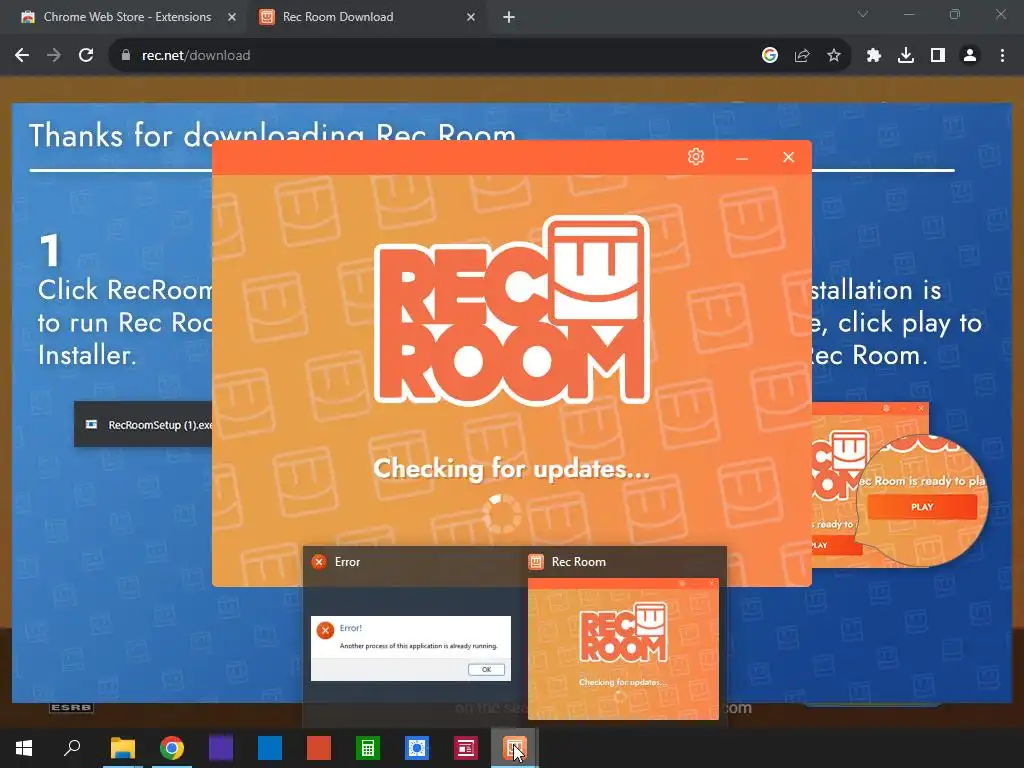Screen dimensions: 1024x768
Task: Minimize the Rec Room launcher window
Action: click(741, 157)
